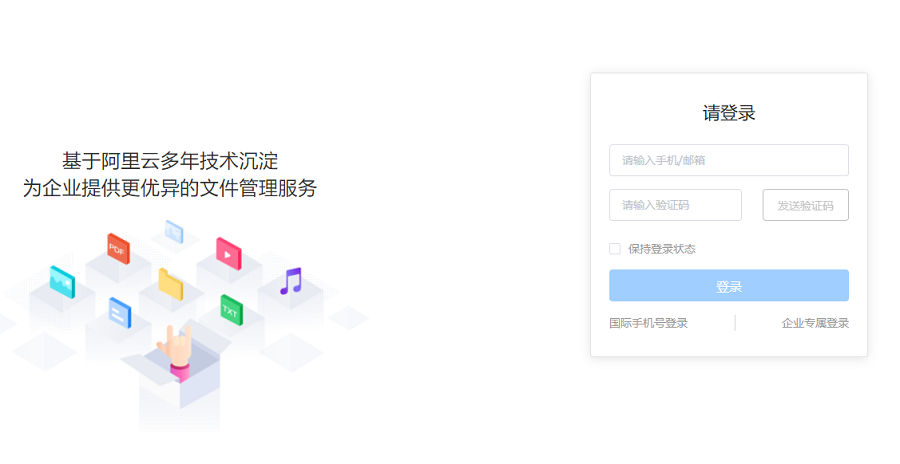
Task: Click the blue 登录 button
Action: coord(728,285)
